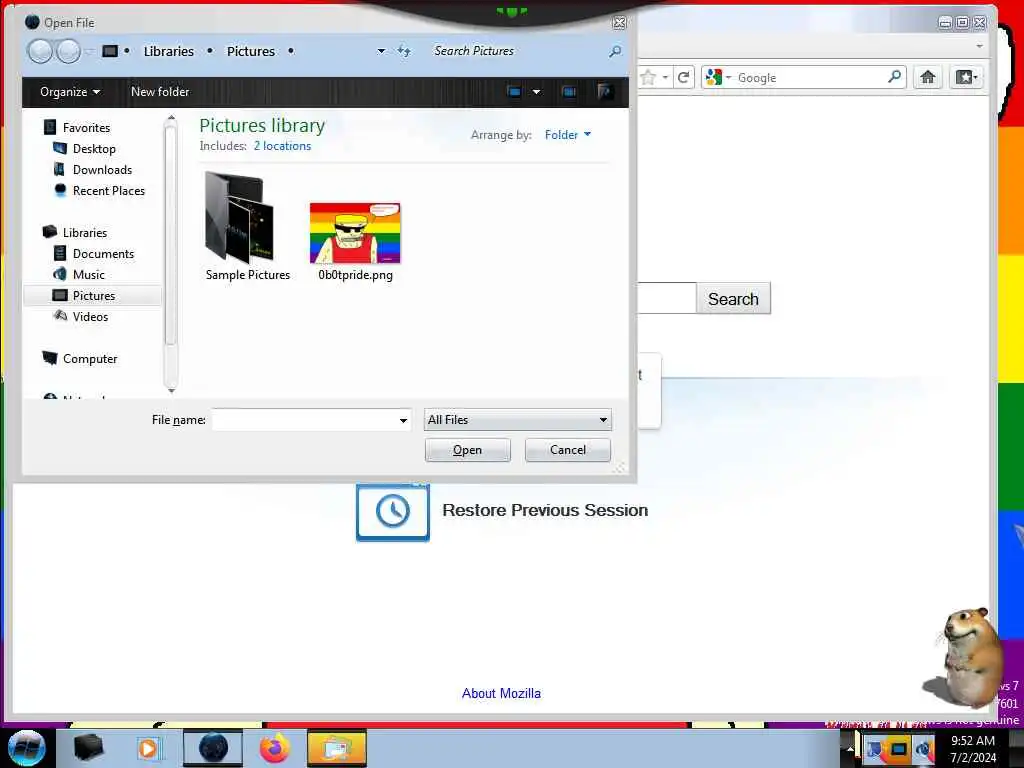Click the magnifier in Firefox's Google search box
This screenshot has width=1024, height=768.
[x=895, y=77]
